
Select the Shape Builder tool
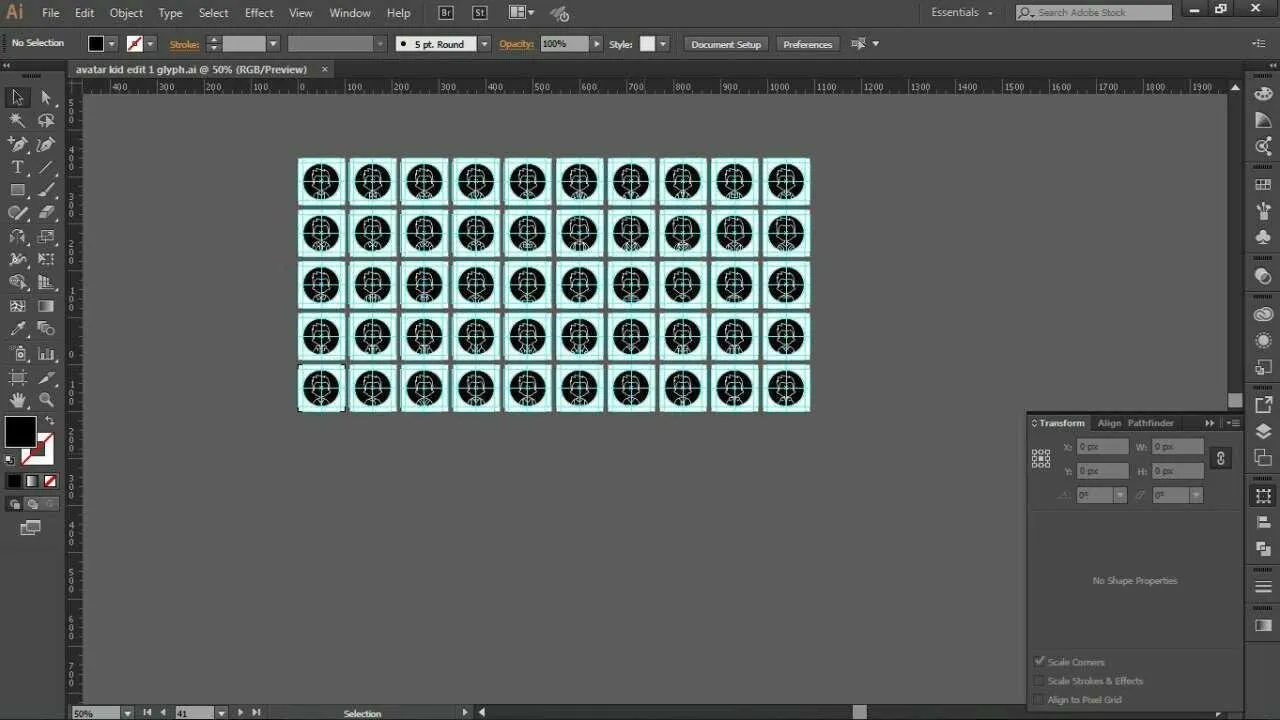[x=17, y=283]
